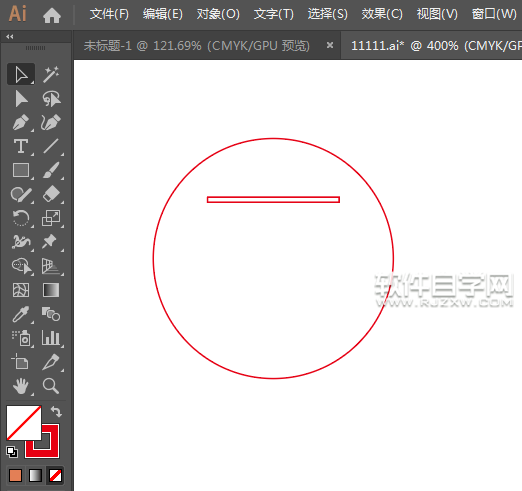Reset to default fill and stroke
The width and height of the screenshot is (522, 491).
coord(12,452)
